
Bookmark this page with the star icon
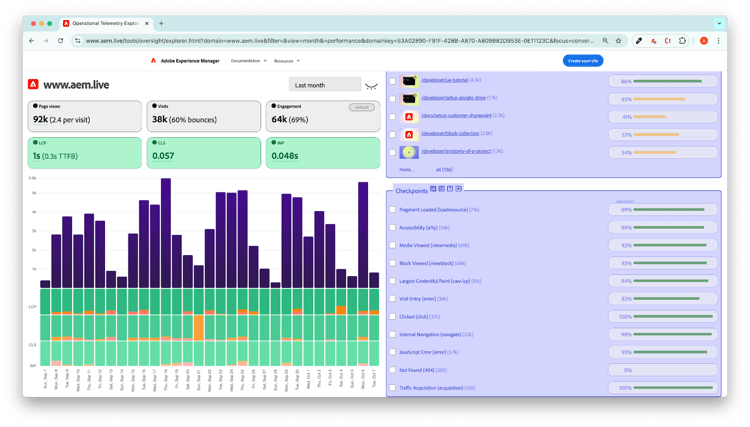pos(618,41)
